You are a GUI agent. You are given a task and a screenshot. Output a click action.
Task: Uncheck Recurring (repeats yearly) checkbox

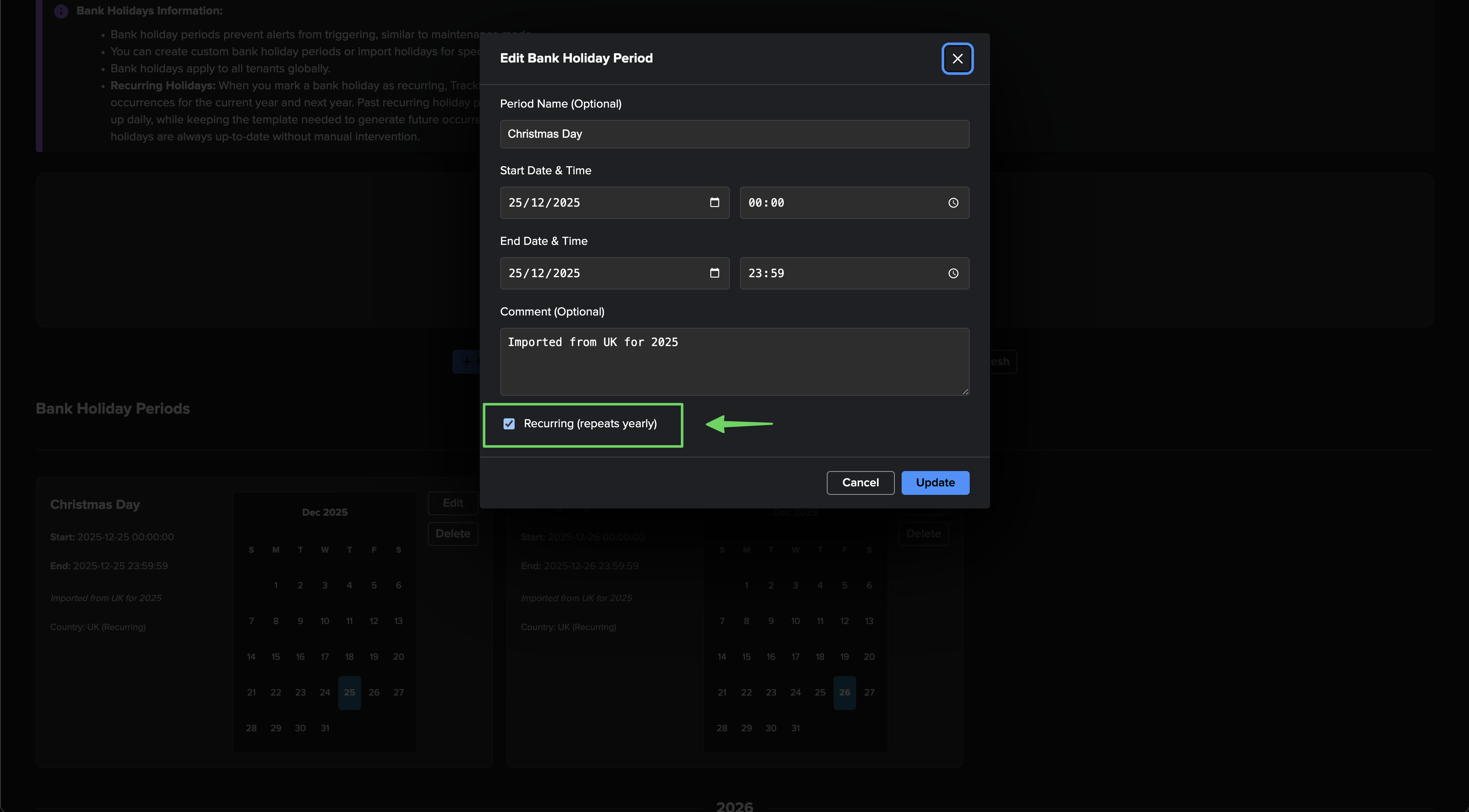(509, 424)
